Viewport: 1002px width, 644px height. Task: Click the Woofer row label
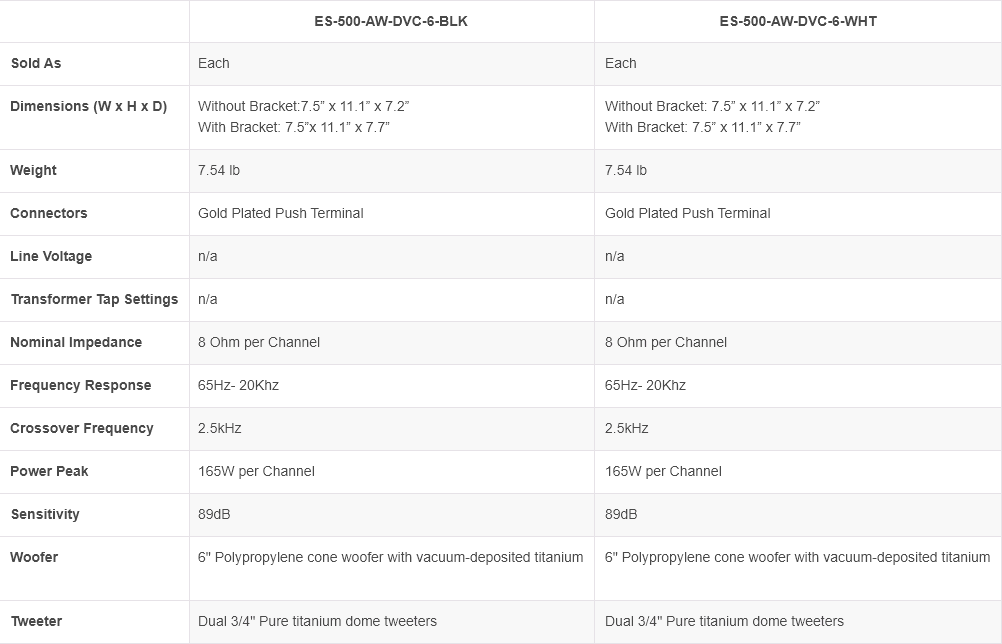[34, 557]
